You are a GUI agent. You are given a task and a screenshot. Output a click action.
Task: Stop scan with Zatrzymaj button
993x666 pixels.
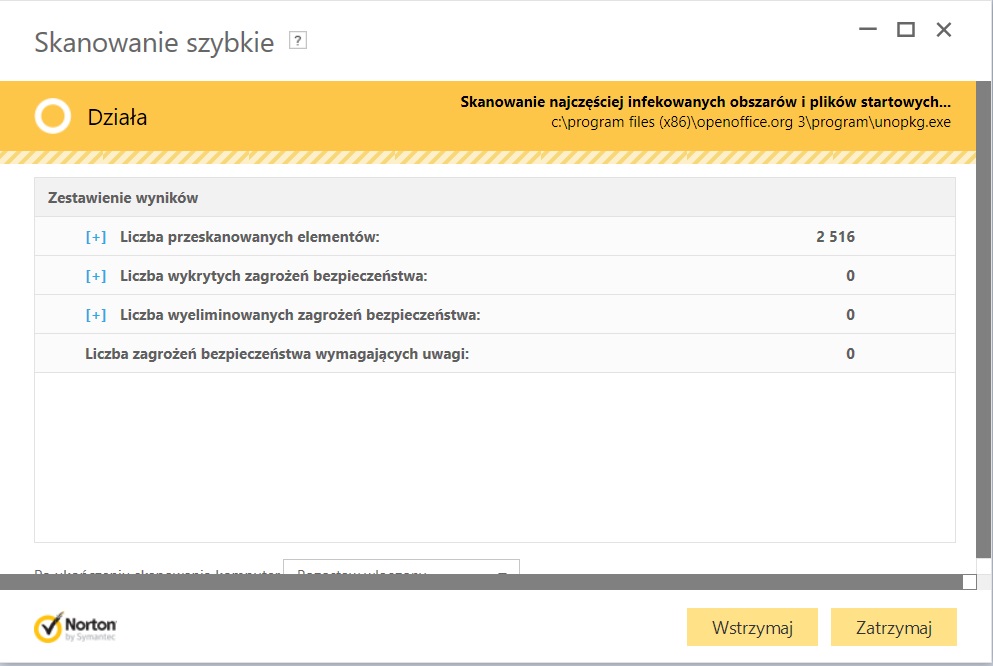tap(893, 628)
